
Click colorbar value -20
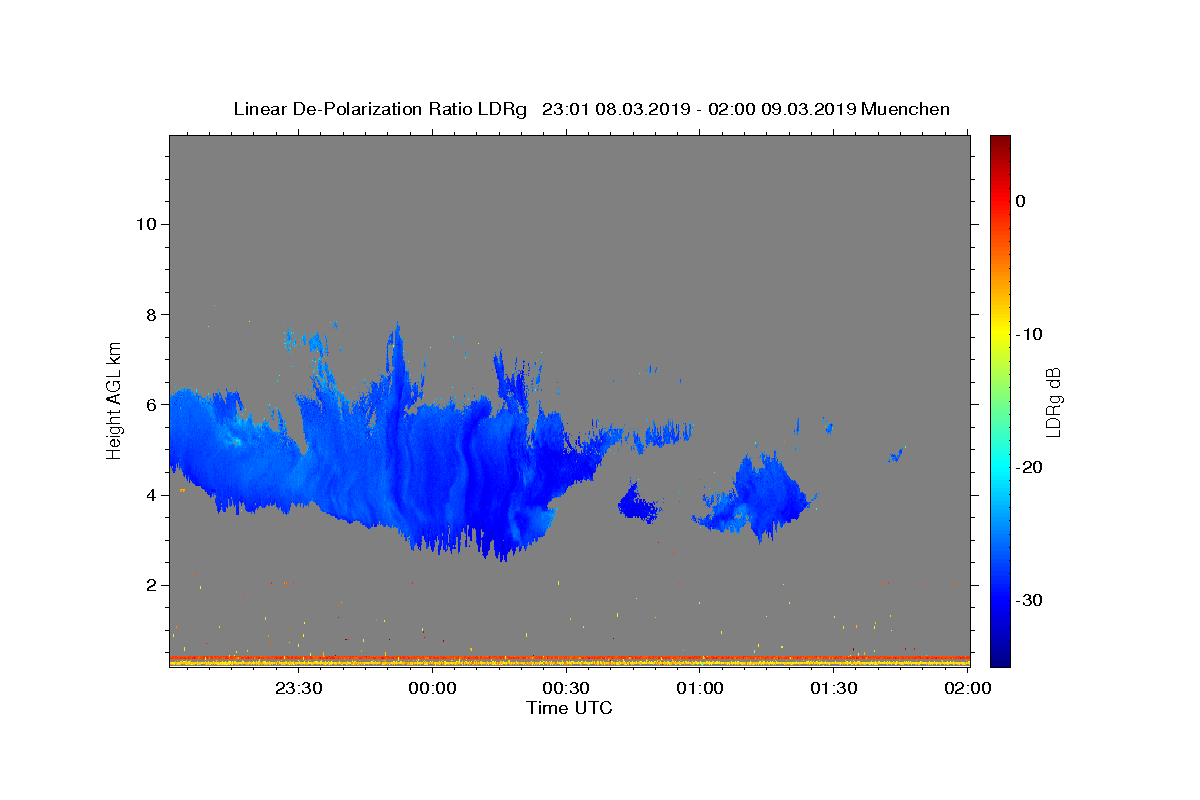1029,467
